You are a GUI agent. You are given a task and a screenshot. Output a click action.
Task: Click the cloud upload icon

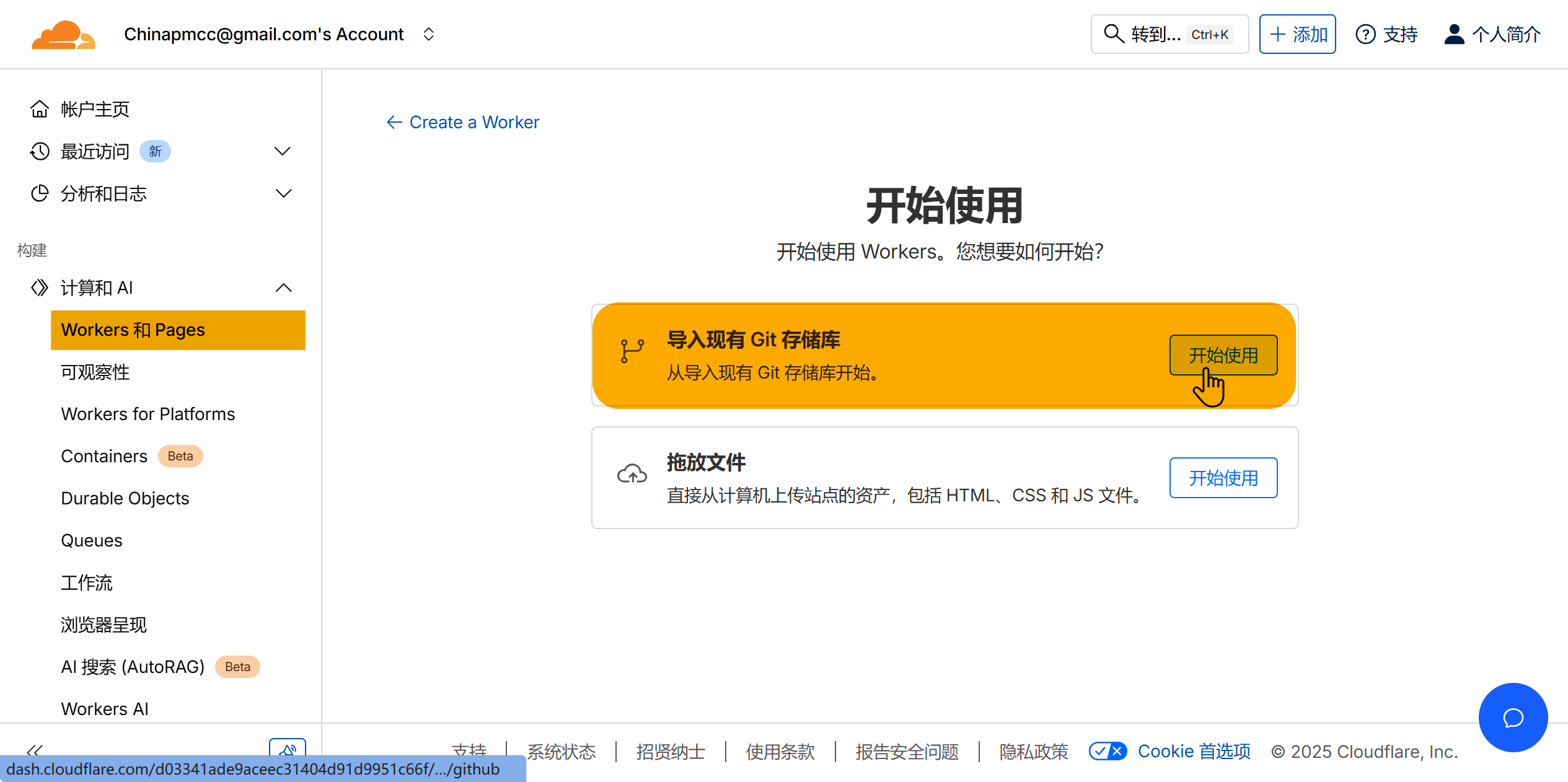(x=632, y=475)
